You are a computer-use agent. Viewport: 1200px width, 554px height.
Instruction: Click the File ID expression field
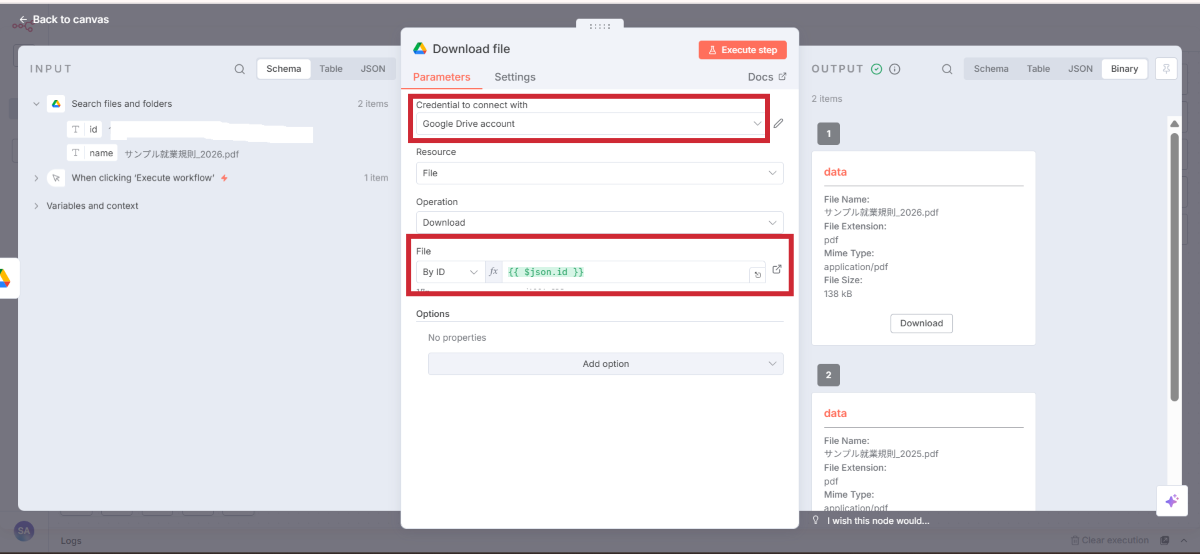tap(625, 272)
